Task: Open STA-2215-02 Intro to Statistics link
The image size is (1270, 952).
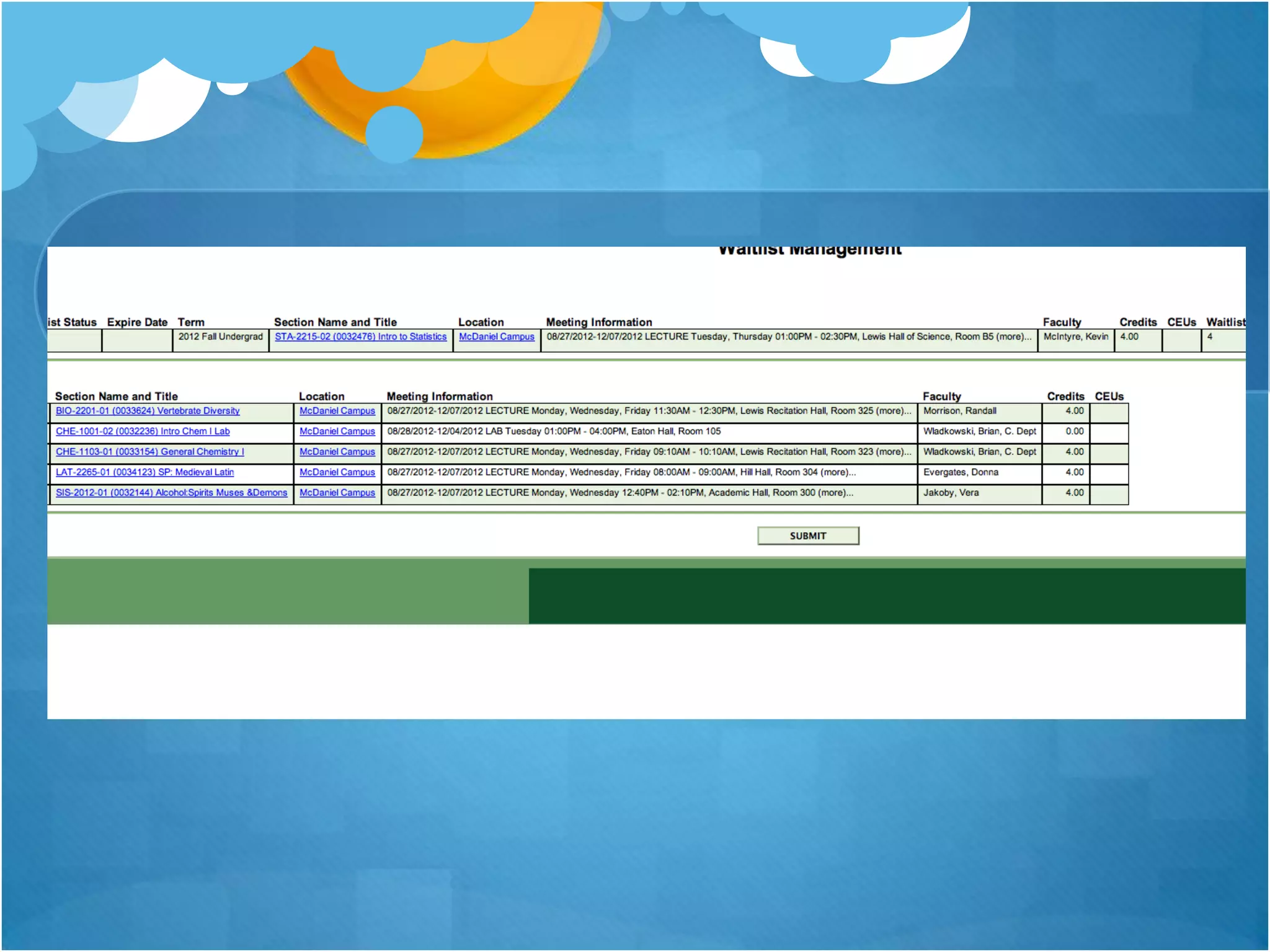Action: coord(360,337)
